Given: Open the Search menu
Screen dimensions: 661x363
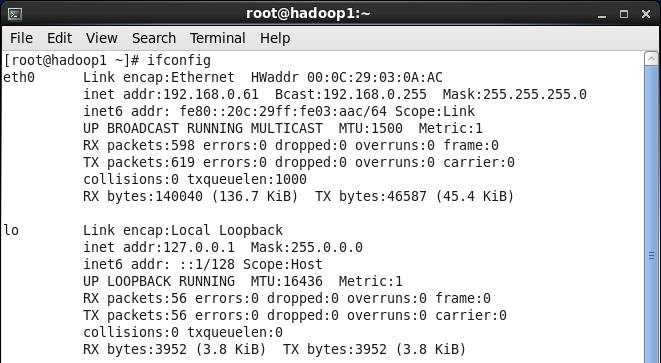Looking at the screenshot, I should tap(154, 38).
